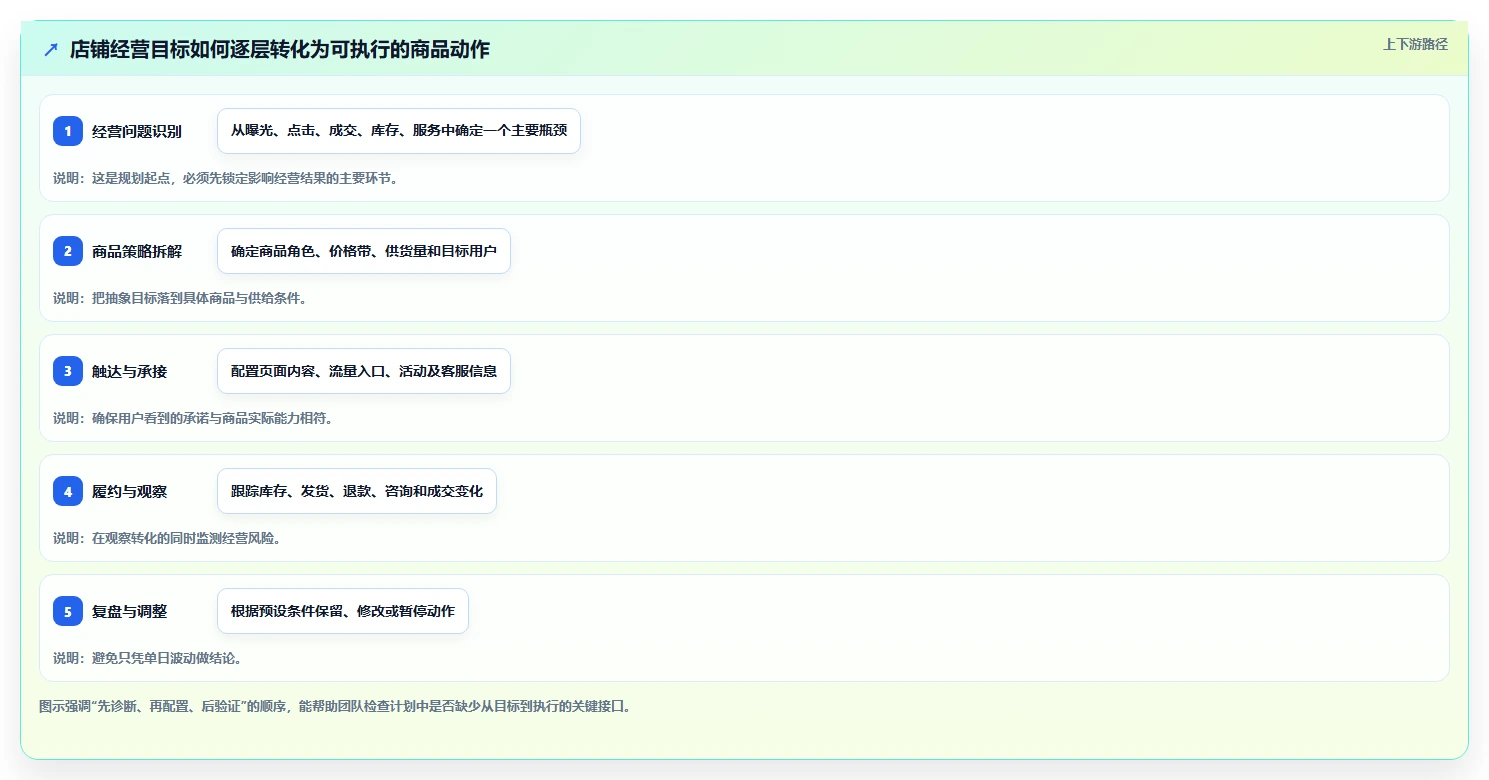Click the 经营问题识别 step label
The image size is (1489, 780).
coord(137,131)
